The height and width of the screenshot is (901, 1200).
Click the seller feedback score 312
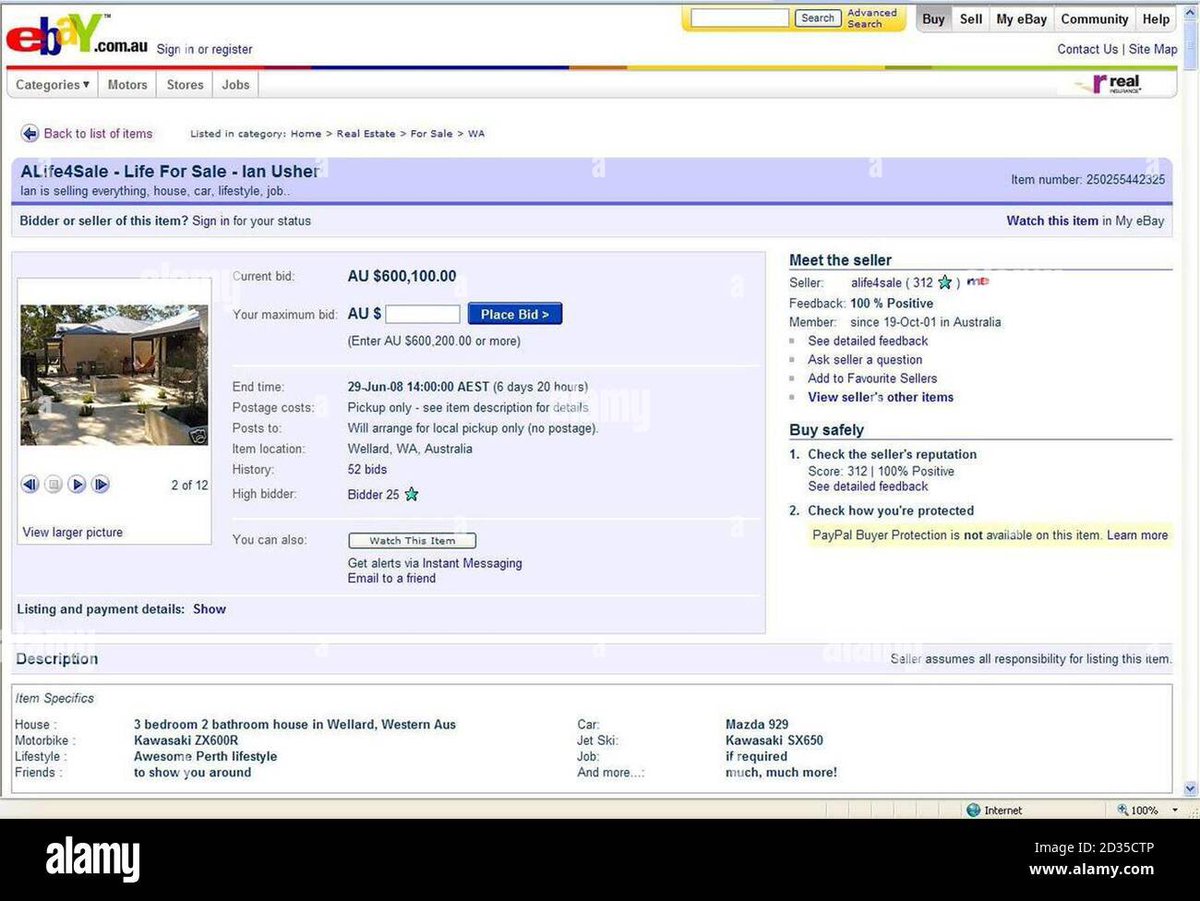[923, 283]
